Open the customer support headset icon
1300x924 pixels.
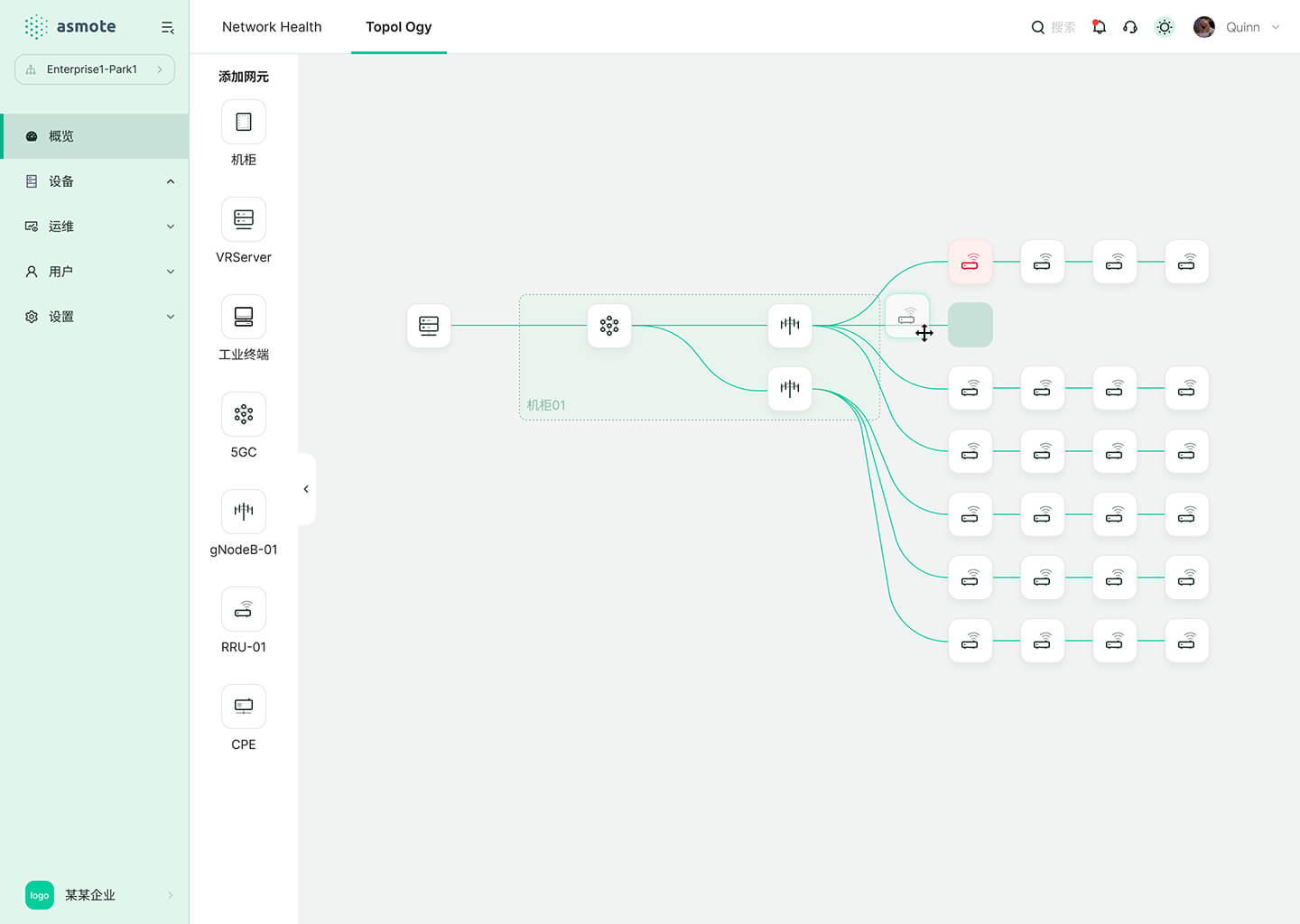[x=1130, y=27]
